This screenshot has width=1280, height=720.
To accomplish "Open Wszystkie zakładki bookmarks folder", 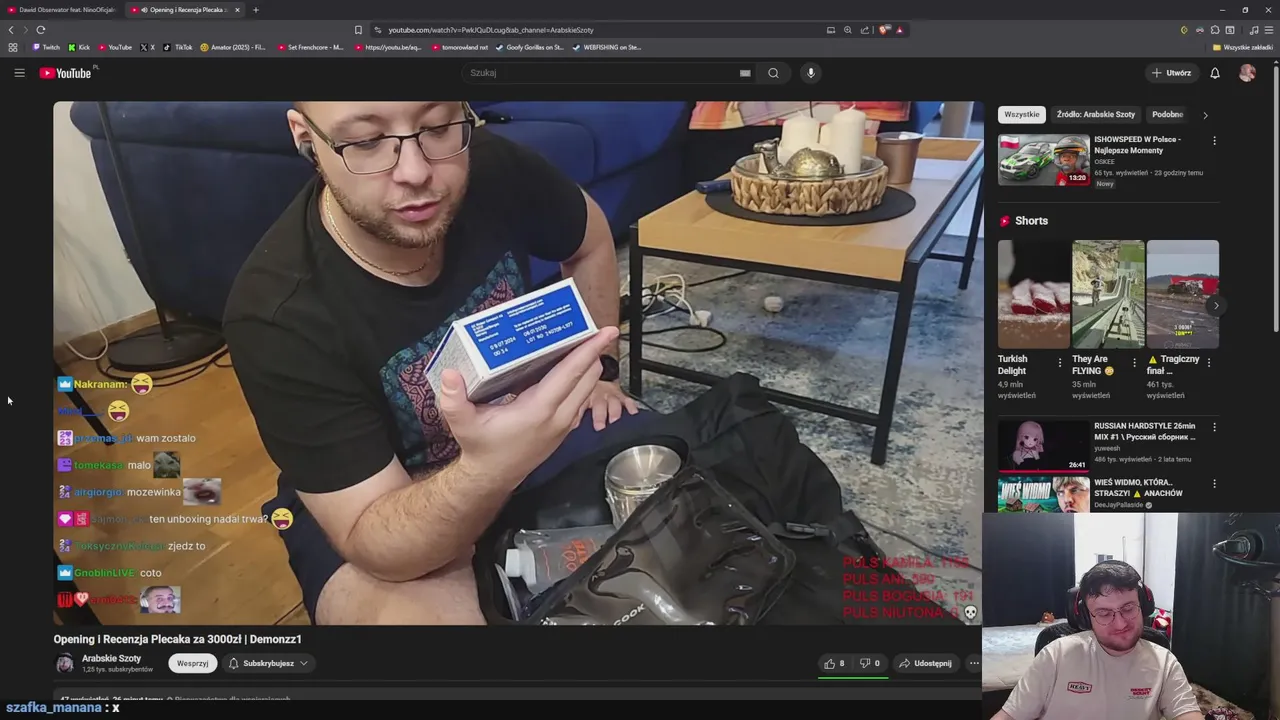I will 1243,47.
